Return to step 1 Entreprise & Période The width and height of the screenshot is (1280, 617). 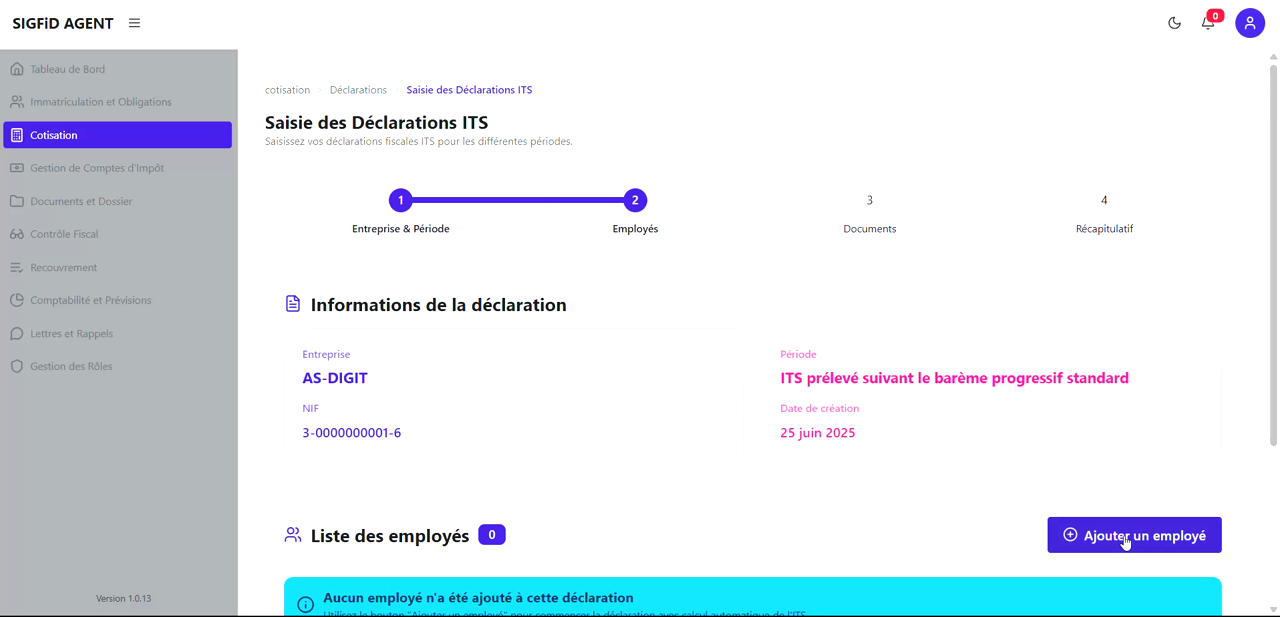pyautogui.click(x=401, y=200)
